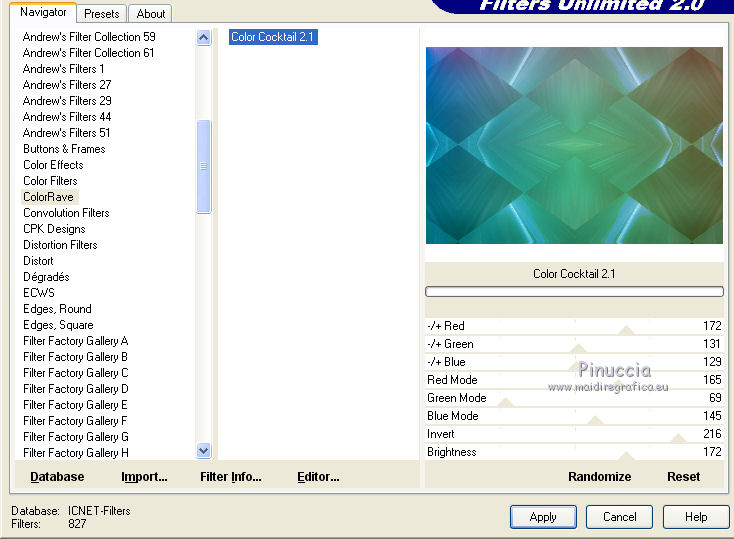734x539 pixels.
Task: Select Color Cocktail 2.1 in the filter list
Action: coord(273,37)
